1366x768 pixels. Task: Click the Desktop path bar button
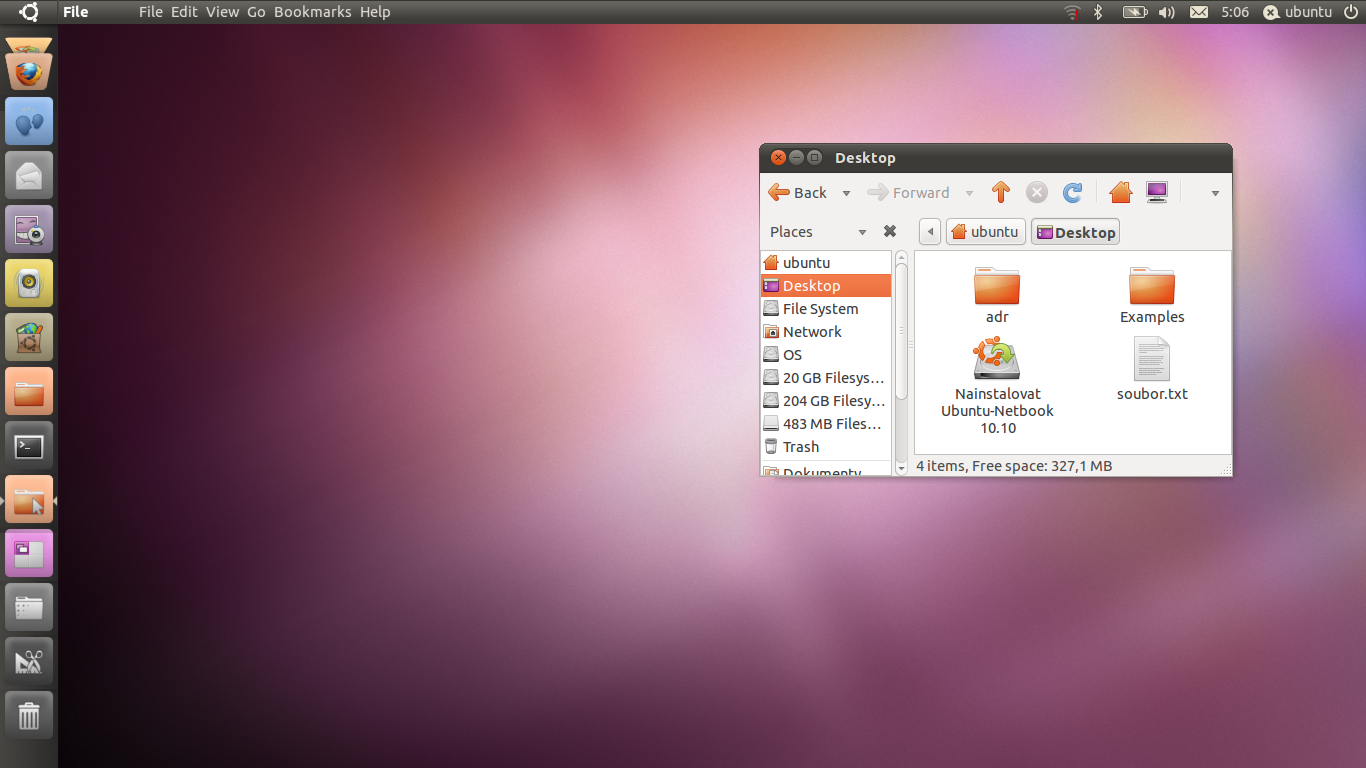click(x=1075, y=232)
